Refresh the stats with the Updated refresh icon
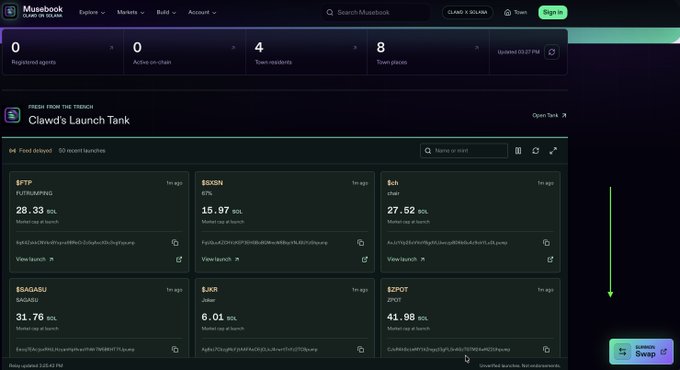 coord(552,52)
